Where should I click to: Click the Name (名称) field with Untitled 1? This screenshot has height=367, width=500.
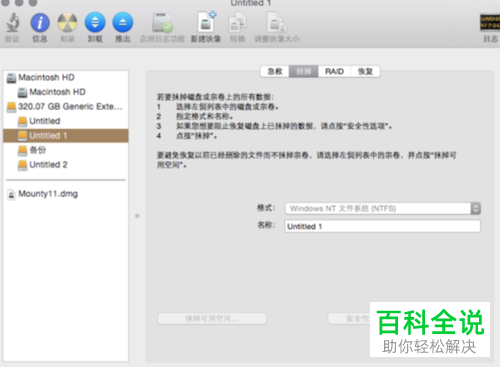[x=382, y=226]
